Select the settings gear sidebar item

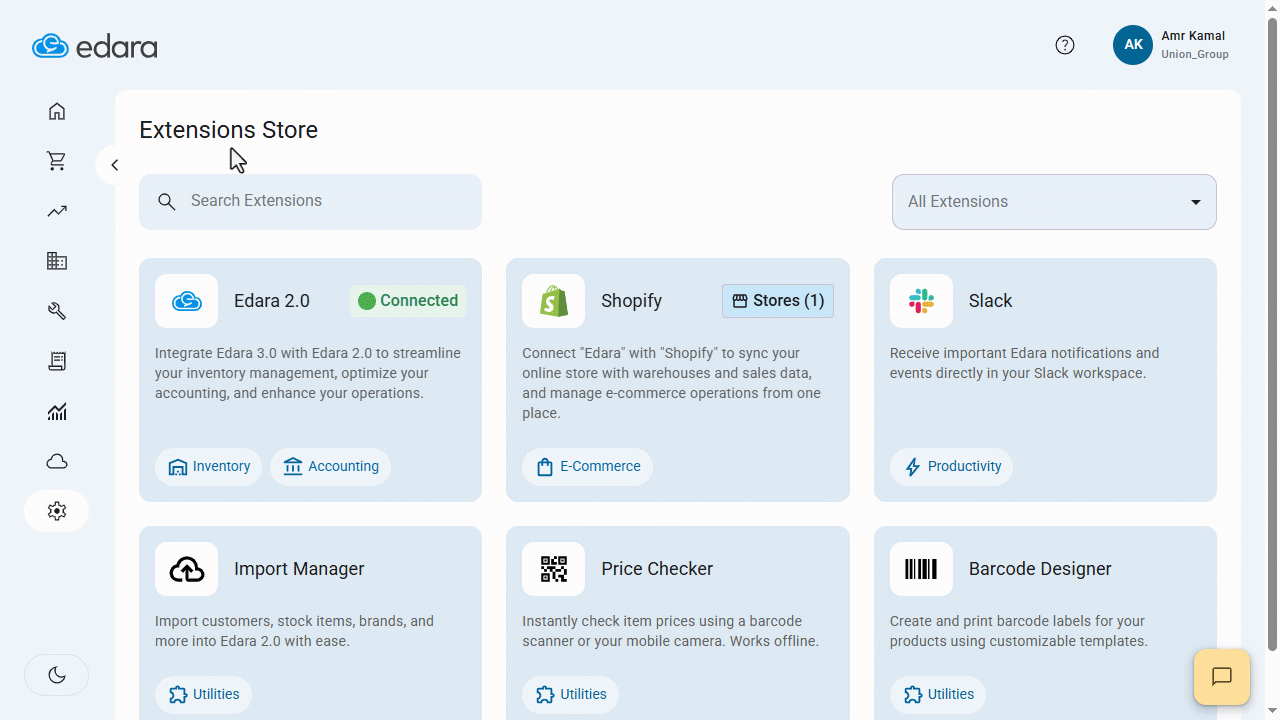57,511
